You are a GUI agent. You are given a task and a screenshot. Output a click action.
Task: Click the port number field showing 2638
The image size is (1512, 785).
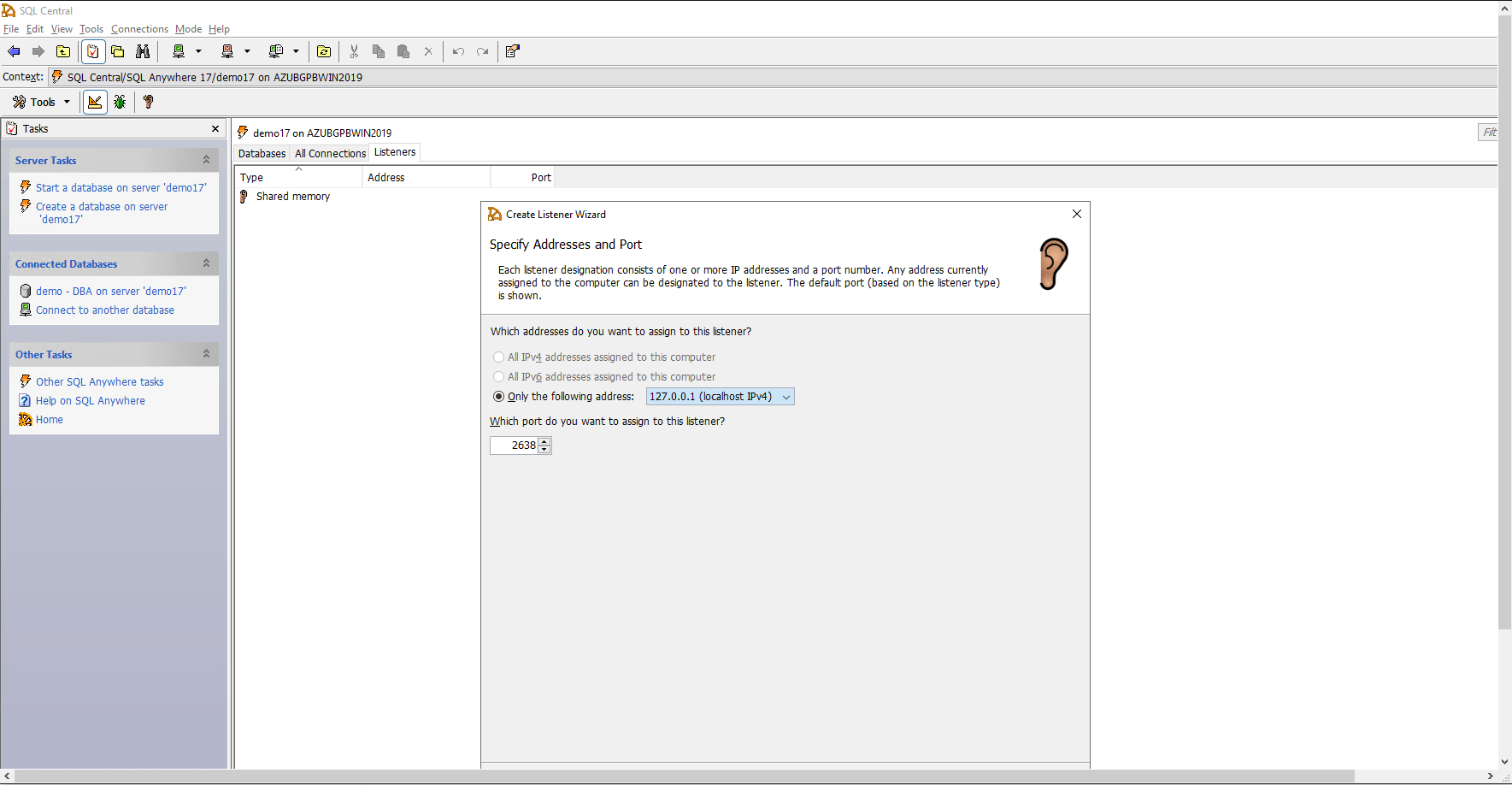pyautogui.click(x=515, y=446)
